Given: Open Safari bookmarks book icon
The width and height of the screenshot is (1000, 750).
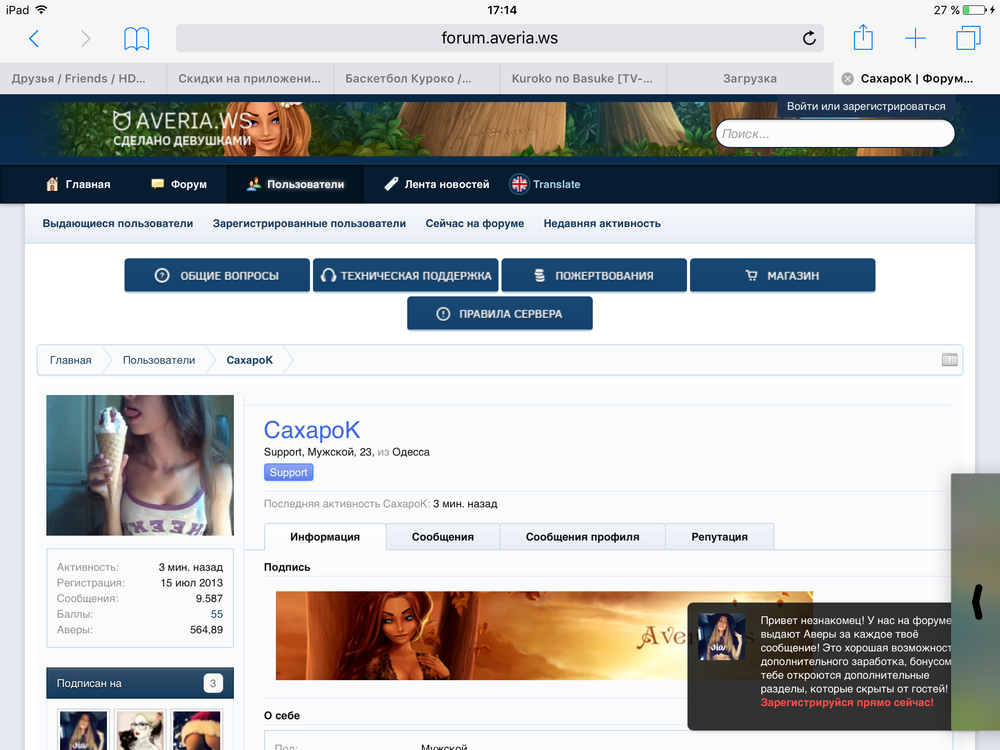Looking at the screenshot, I should pos(137,39).
